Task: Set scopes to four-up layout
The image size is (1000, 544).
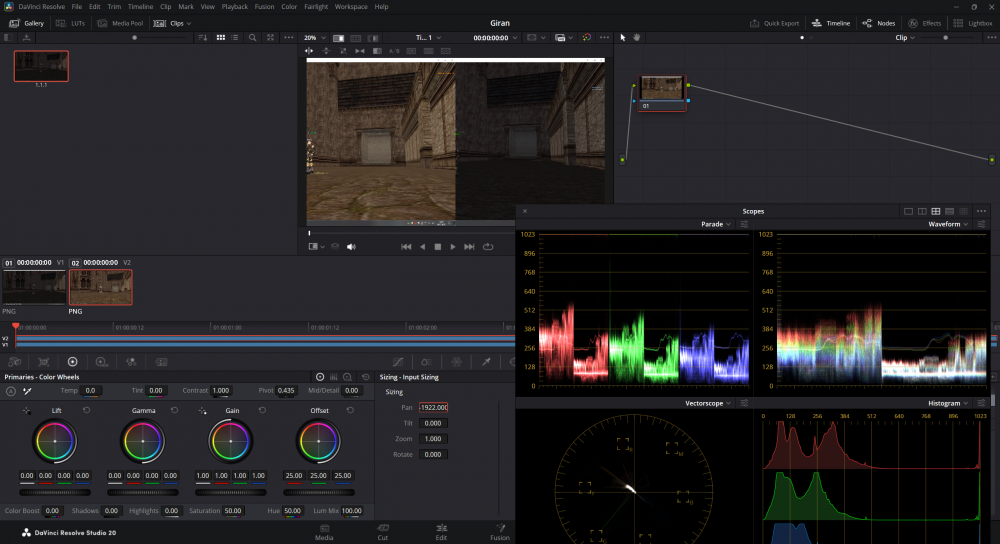Action: (936, 211)
